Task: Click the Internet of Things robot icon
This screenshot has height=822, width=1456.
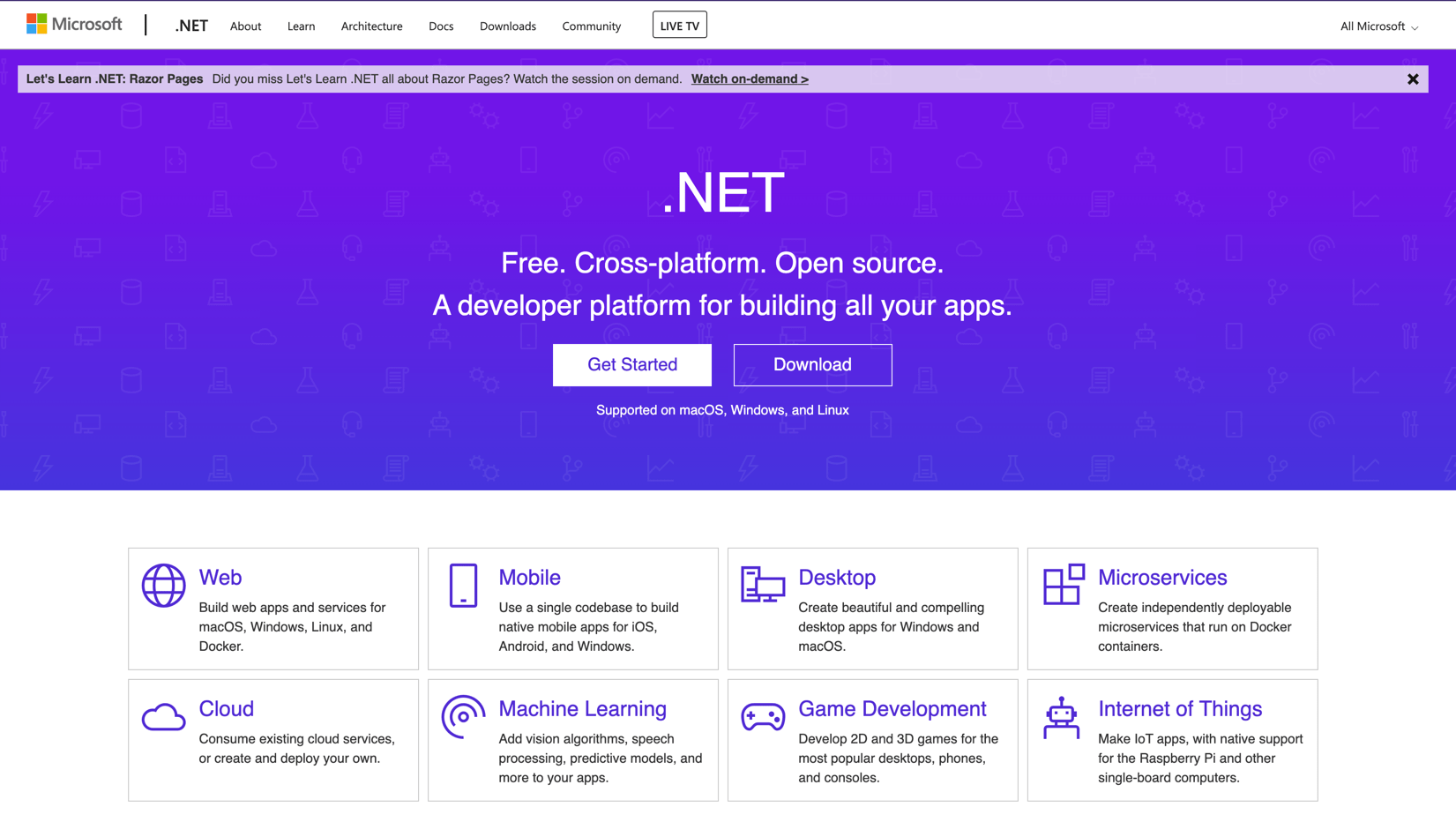Action: (x=1062, y=715)
